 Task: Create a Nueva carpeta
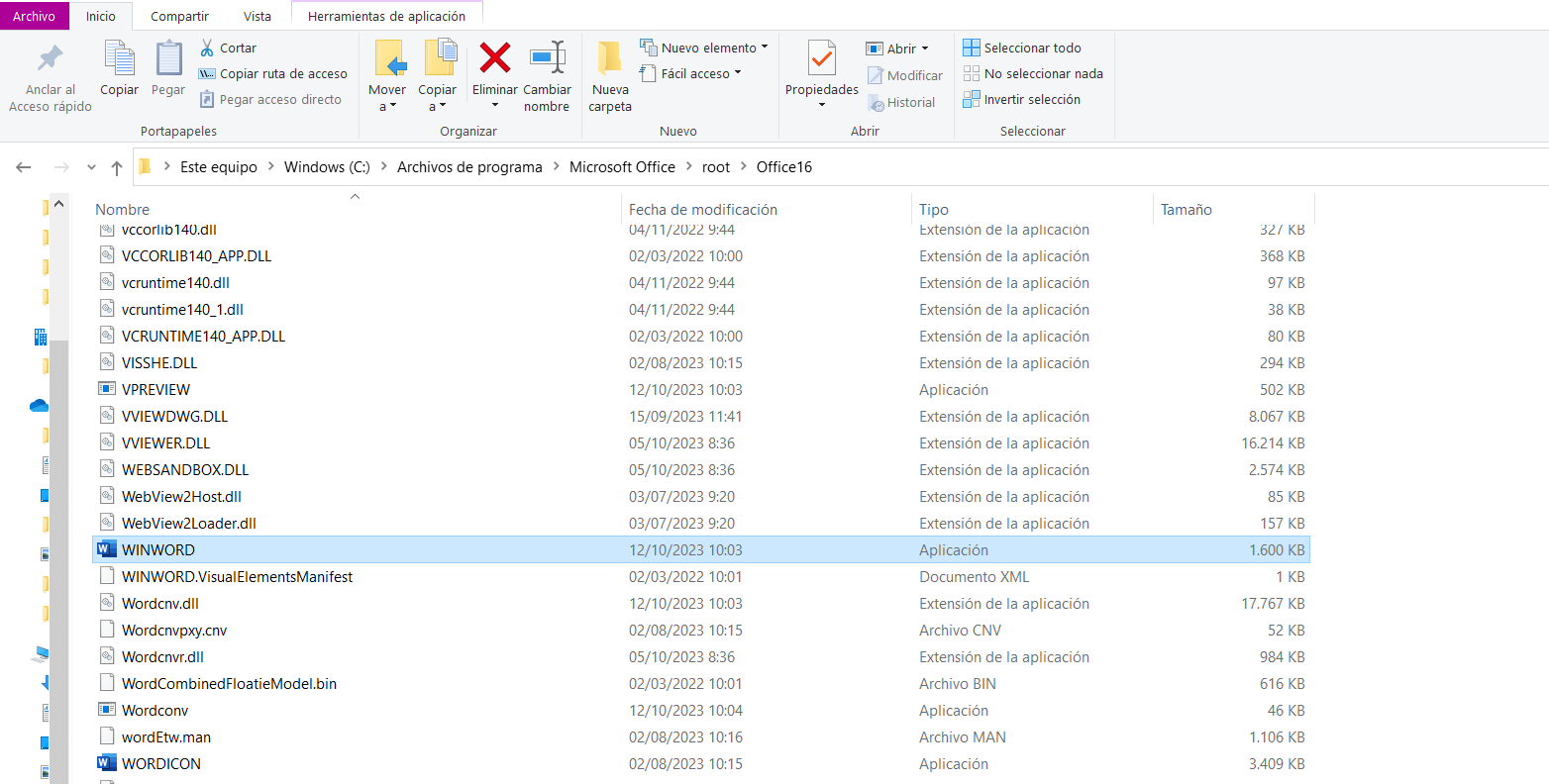[x=610, y=75]
